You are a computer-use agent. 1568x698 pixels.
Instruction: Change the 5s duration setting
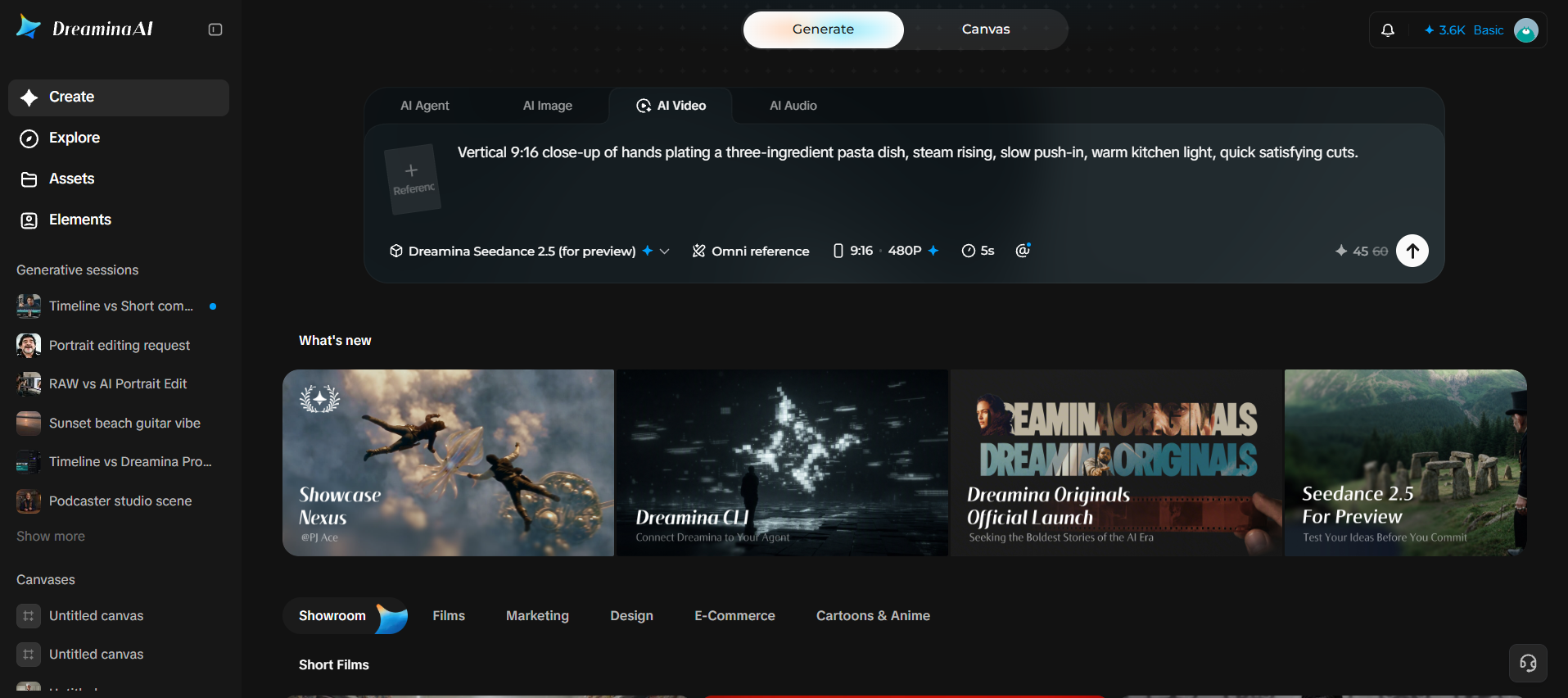point(978,251)
